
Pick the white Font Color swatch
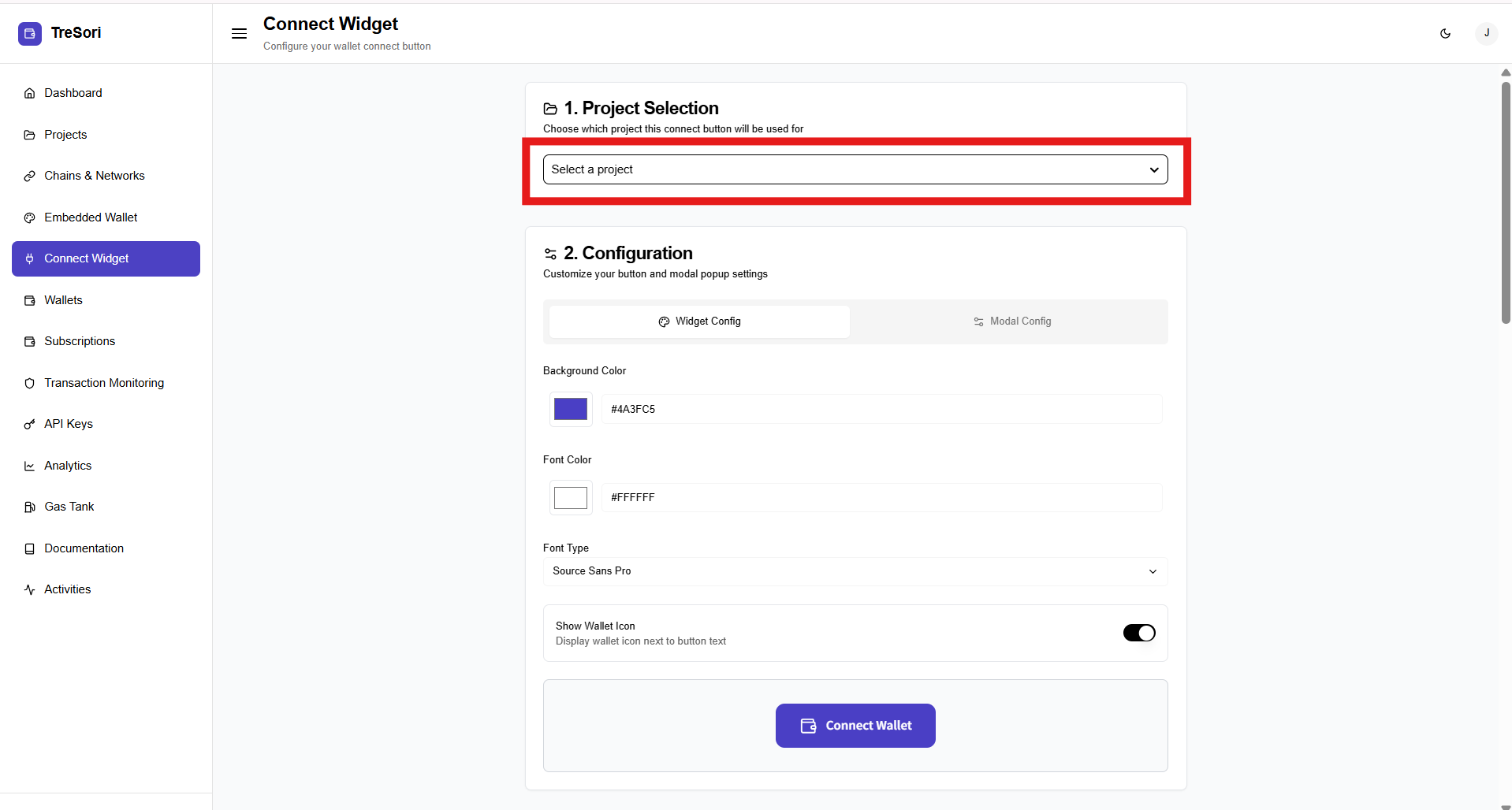[571, 498]
